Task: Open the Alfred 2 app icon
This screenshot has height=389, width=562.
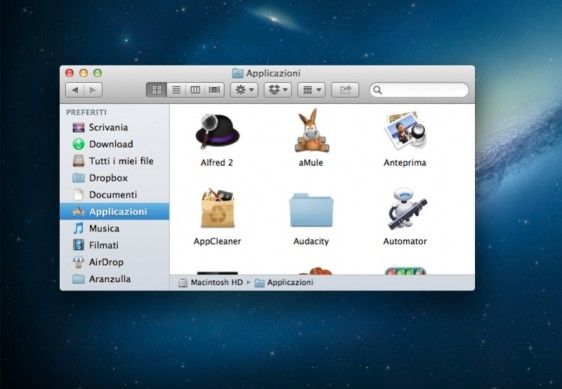Action: 217,131
